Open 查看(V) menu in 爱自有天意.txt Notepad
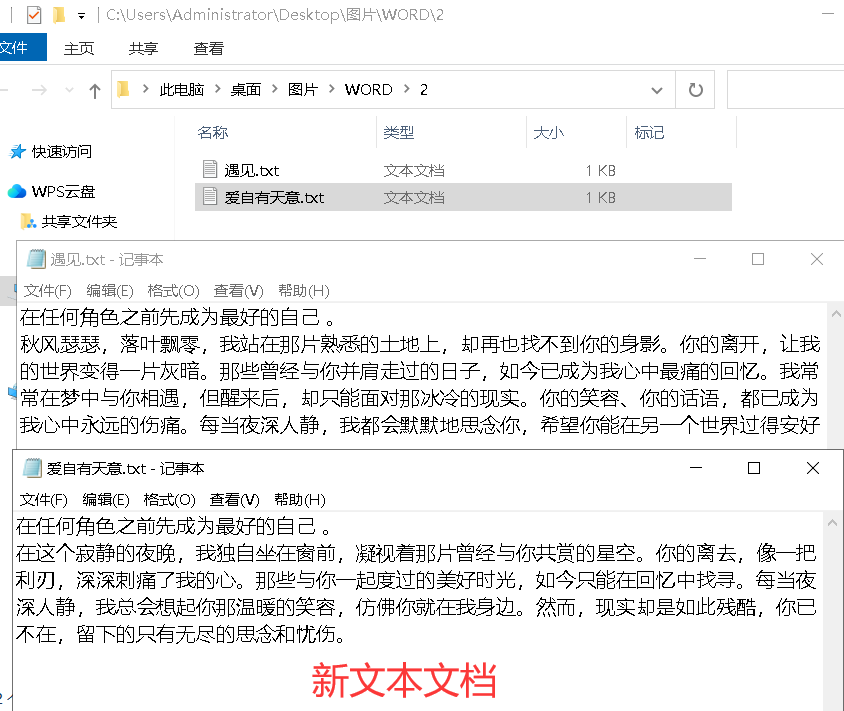This screenshot has width=844, height=711. tap(235, 499)
